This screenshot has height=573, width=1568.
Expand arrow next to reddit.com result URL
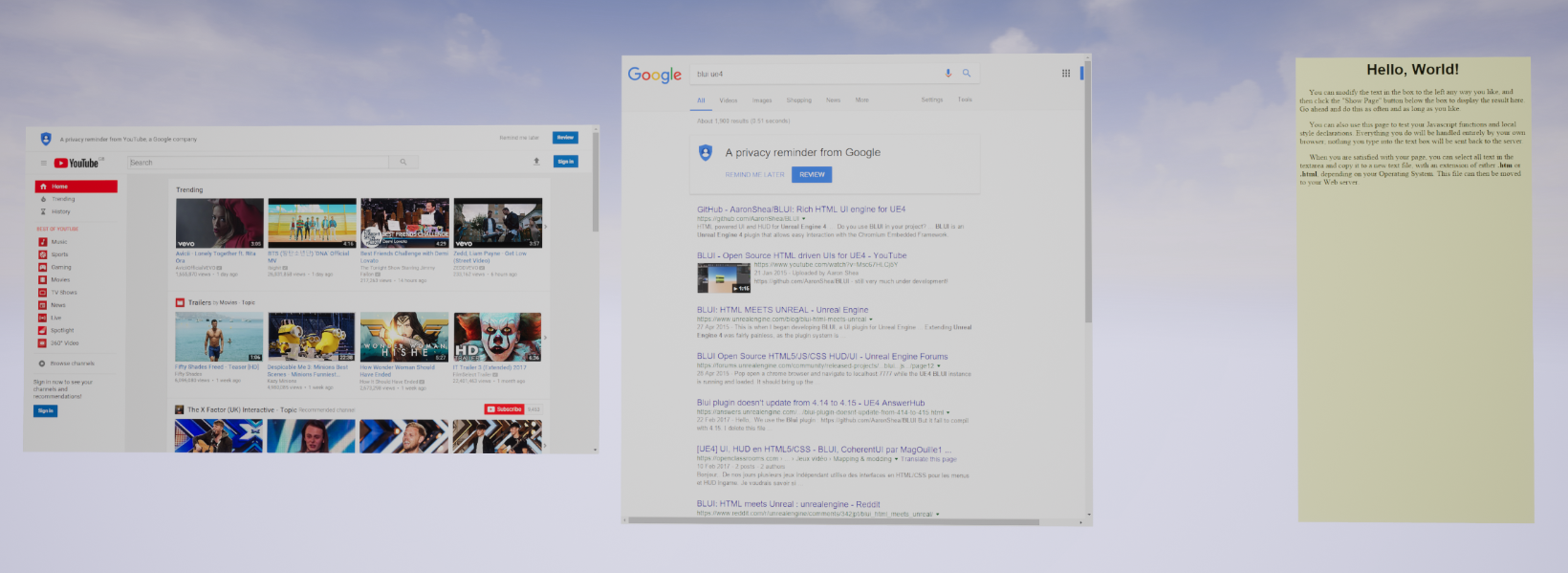pos(937,515)
